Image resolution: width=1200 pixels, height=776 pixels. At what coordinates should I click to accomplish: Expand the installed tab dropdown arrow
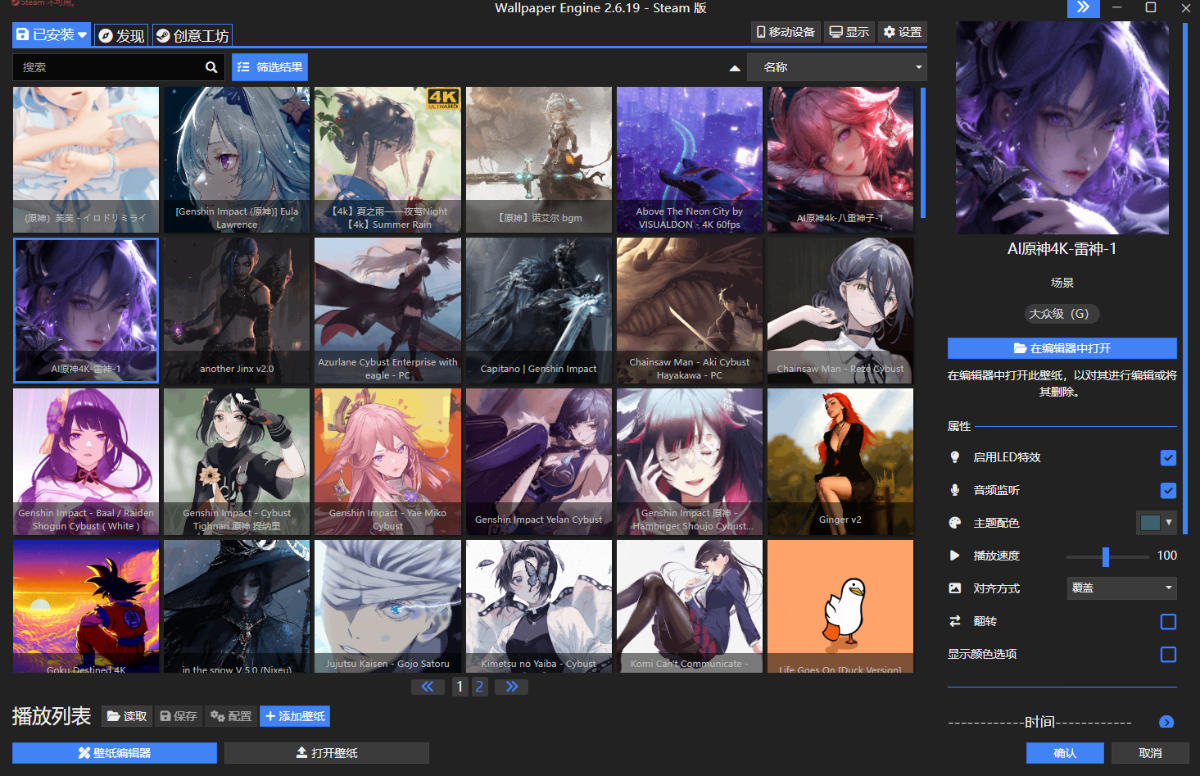[83, 35]
